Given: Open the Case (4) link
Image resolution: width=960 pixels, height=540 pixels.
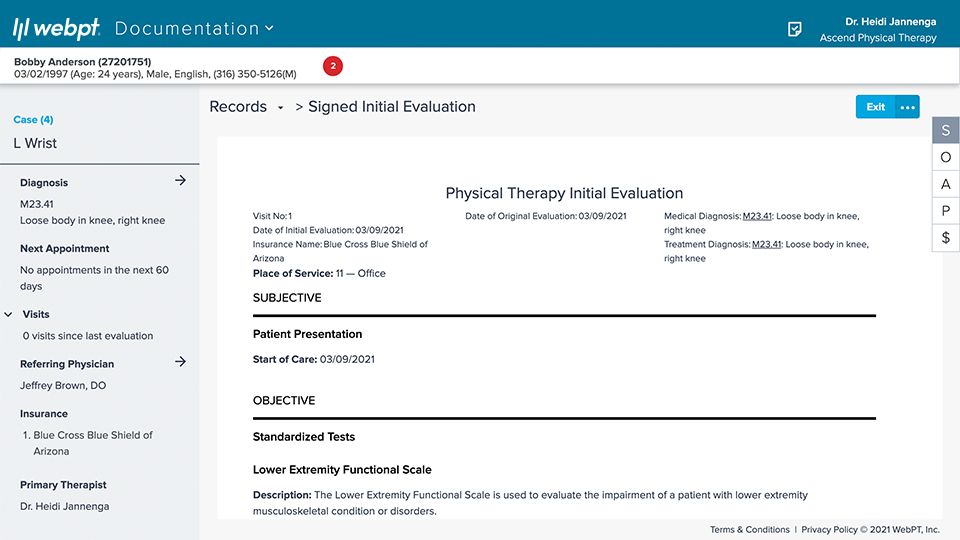Looking at the screenshot, I should 33,120.
